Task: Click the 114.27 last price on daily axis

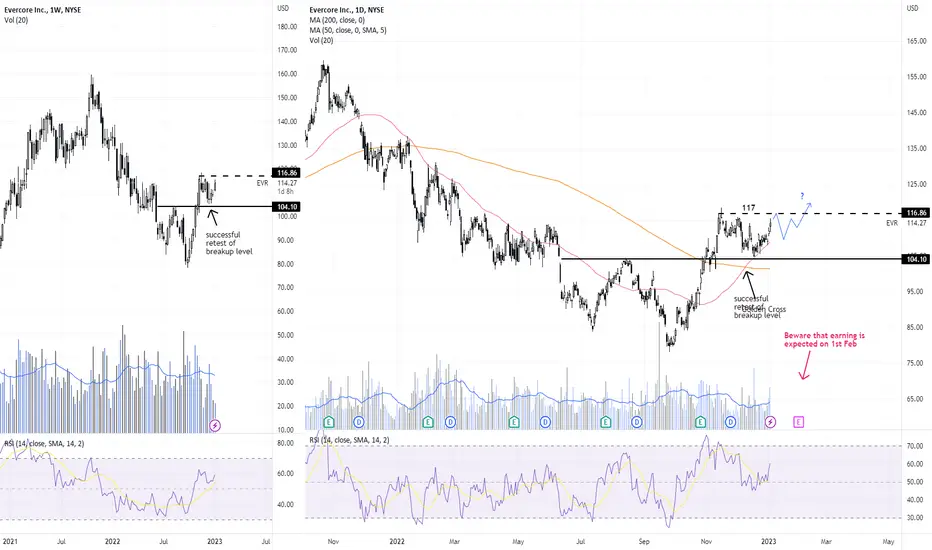Action: [917, 223]
